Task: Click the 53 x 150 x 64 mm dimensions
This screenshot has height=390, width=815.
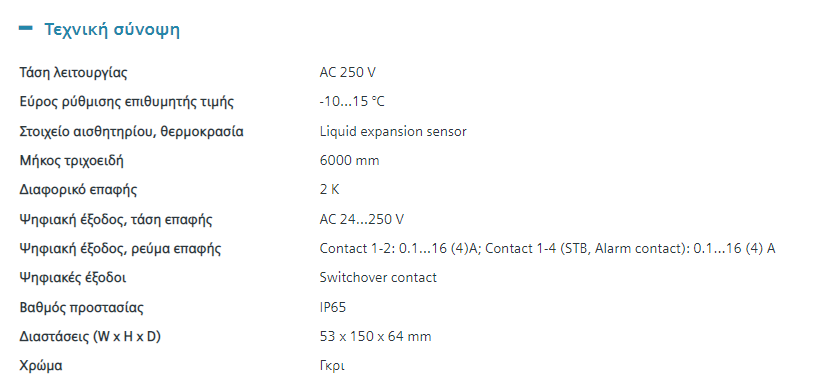Action: pyautogui.click(x=375, y=336)
